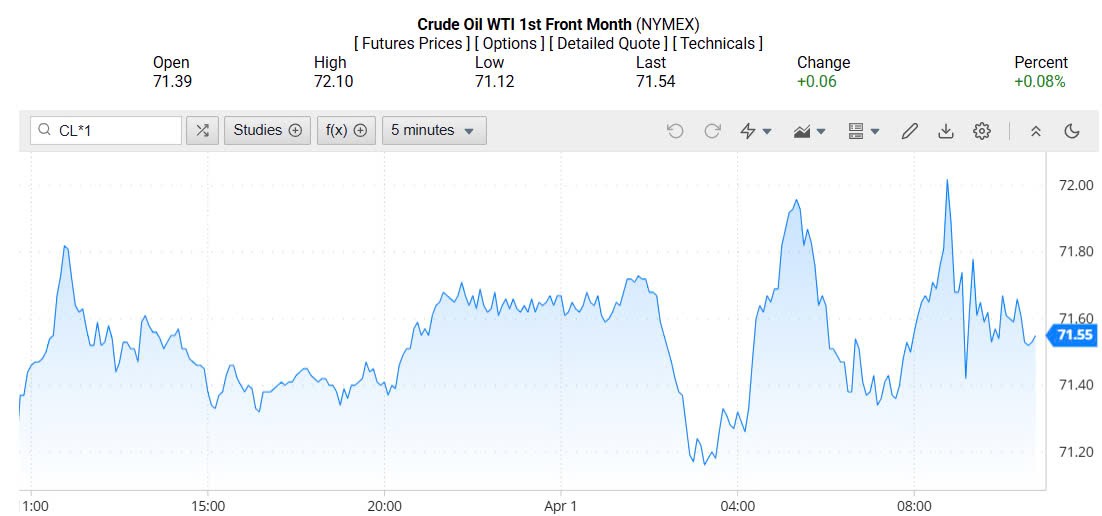Open the draw pencil tool
Viewport: 1102px width, 516px height.
pyautogui.click(x=909, y=131)
